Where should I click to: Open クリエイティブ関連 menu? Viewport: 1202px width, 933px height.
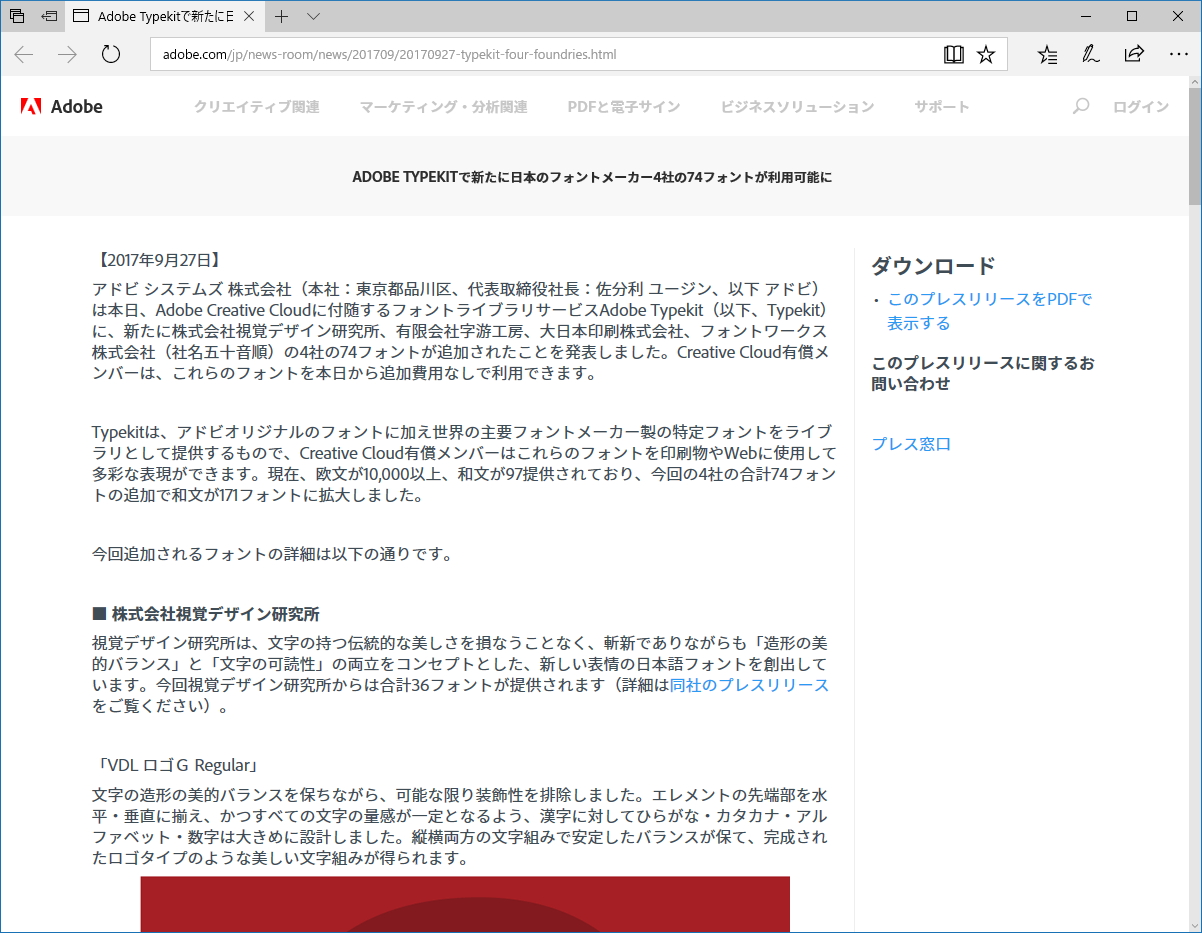pos(257,107)
